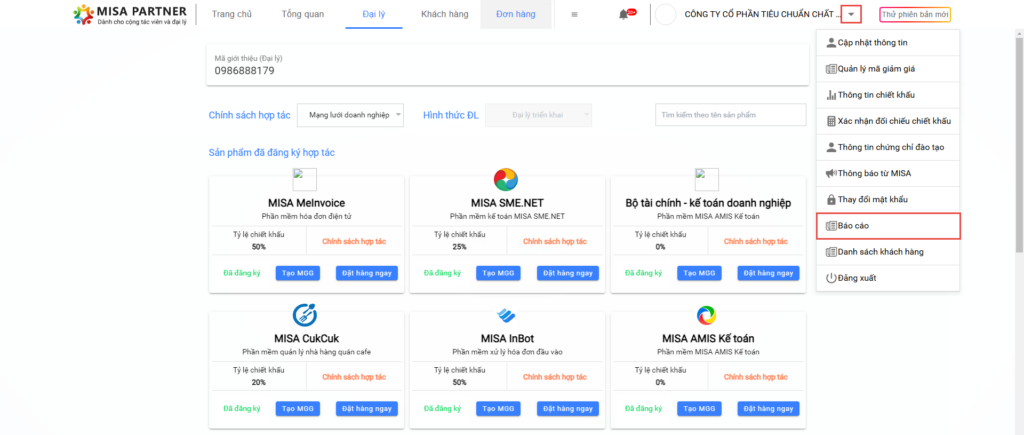Click Tạo MGG for MISA MeInvoice

click(x=298, y=273)
